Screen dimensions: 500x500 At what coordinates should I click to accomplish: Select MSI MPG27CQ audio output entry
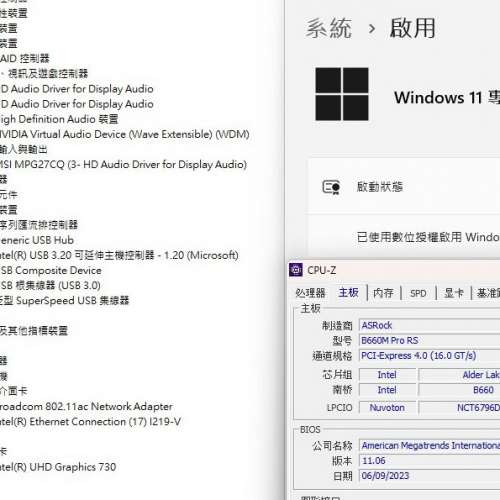[123, 164]
